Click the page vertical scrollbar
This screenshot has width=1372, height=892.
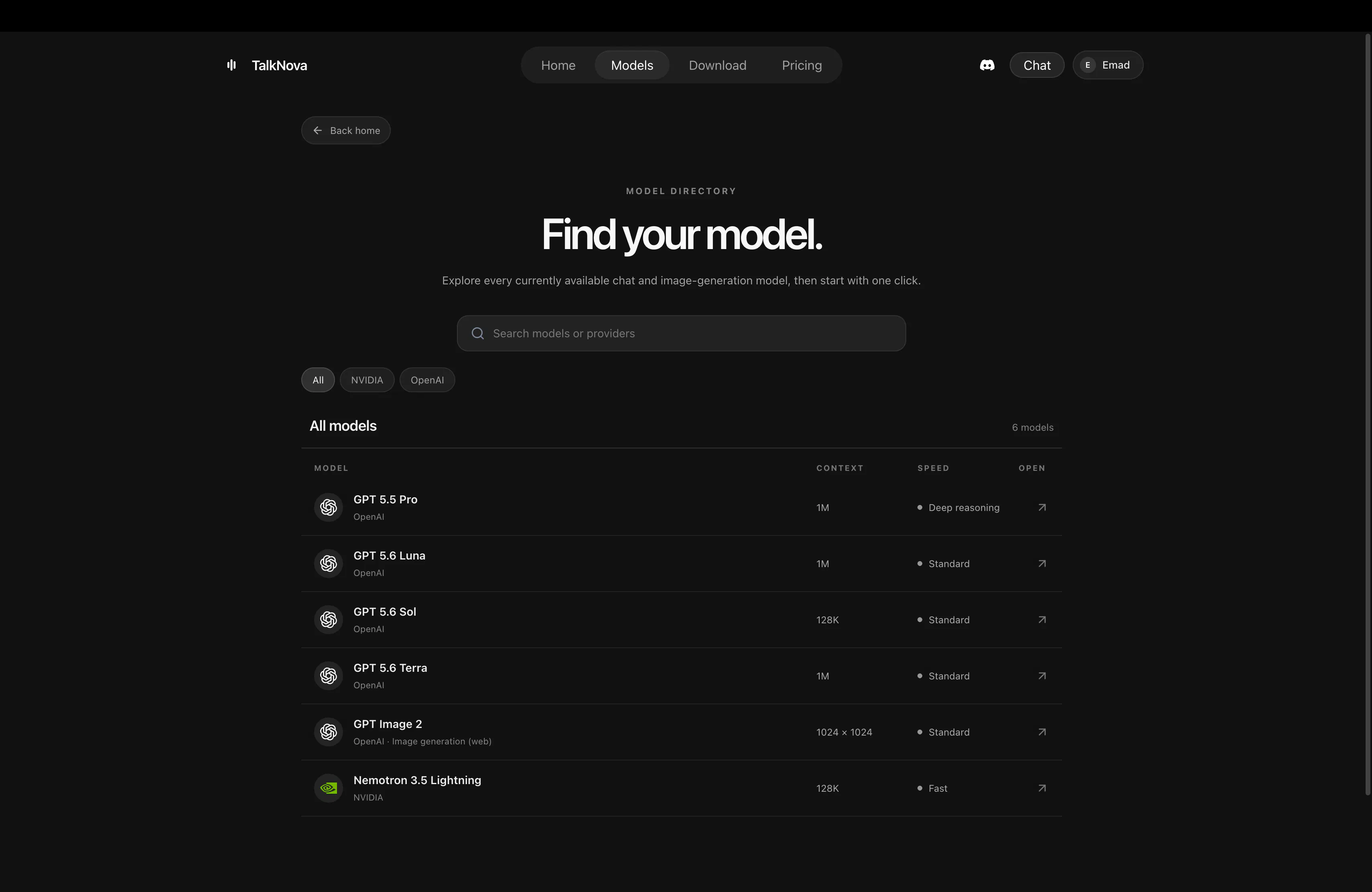coord(1368,415)
